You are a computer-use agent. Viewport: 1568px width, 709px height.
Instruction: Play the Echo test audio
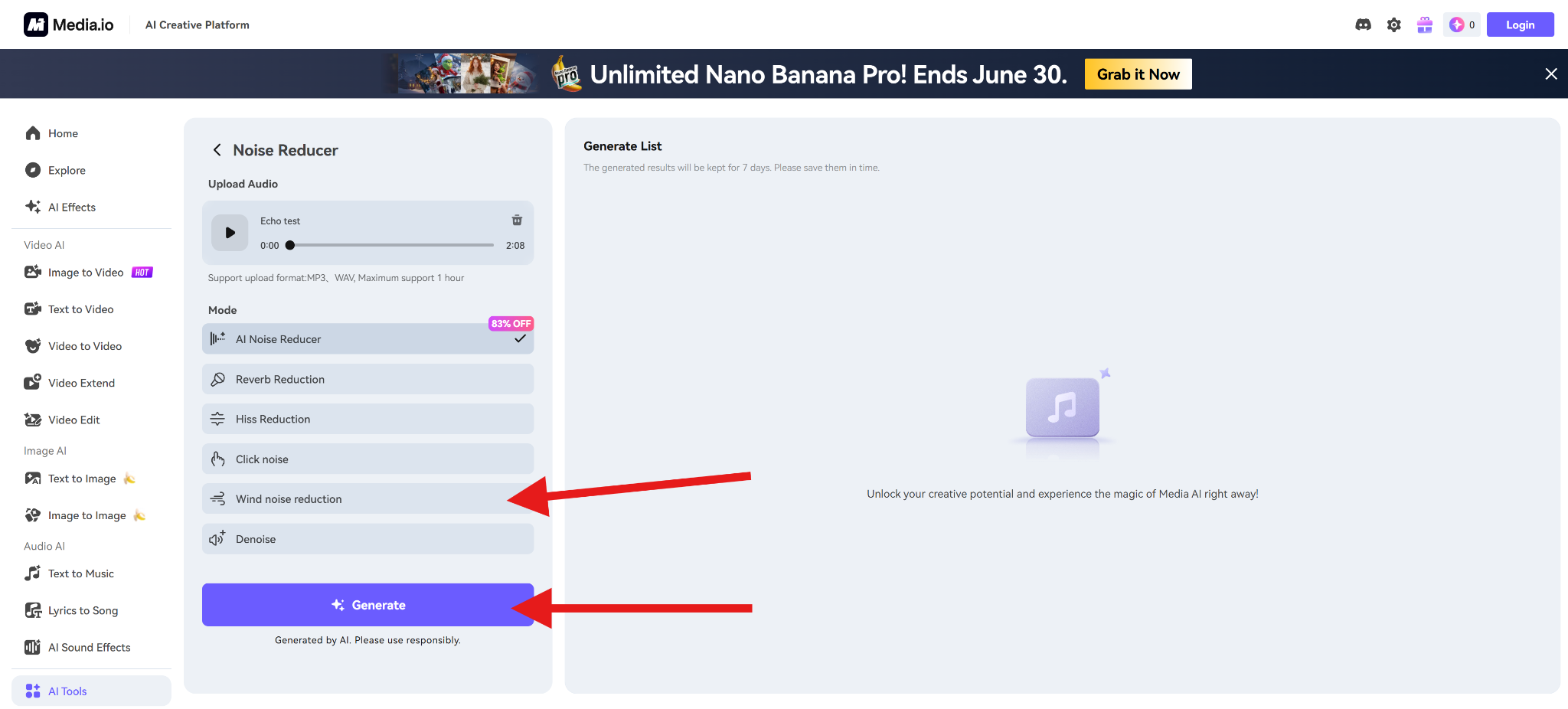point(230,233)
